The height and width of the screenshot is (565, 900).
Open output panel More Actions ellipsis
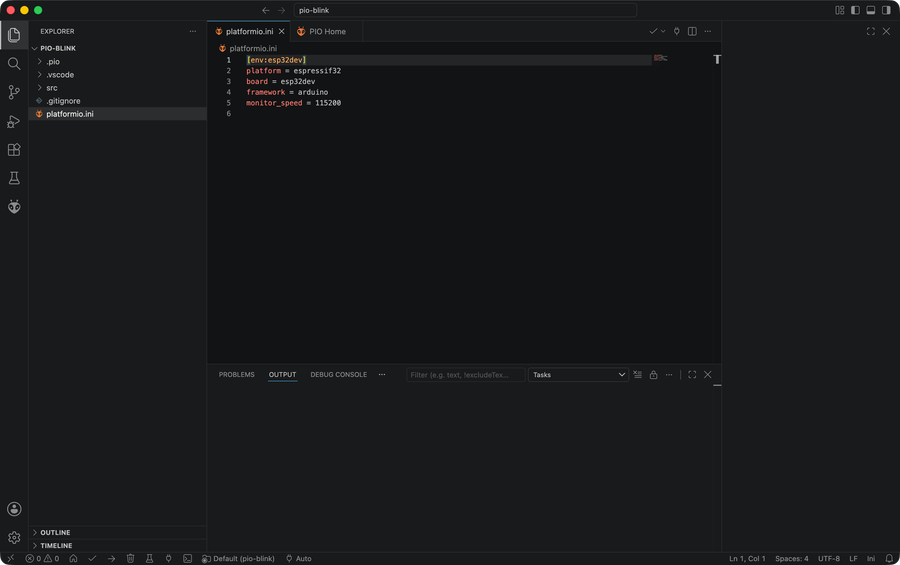669,374
